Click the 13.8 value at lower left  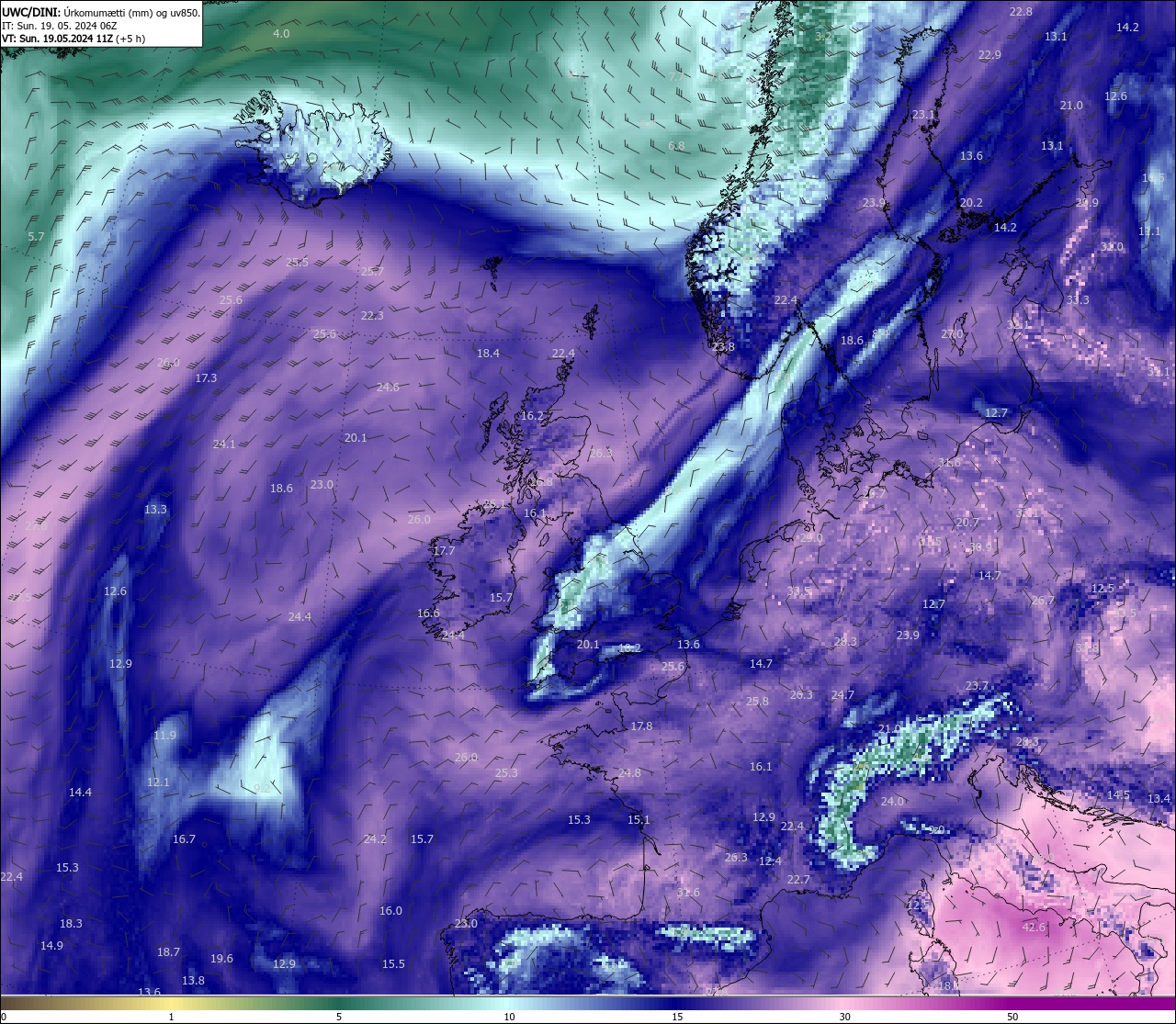tap(193, 980)
